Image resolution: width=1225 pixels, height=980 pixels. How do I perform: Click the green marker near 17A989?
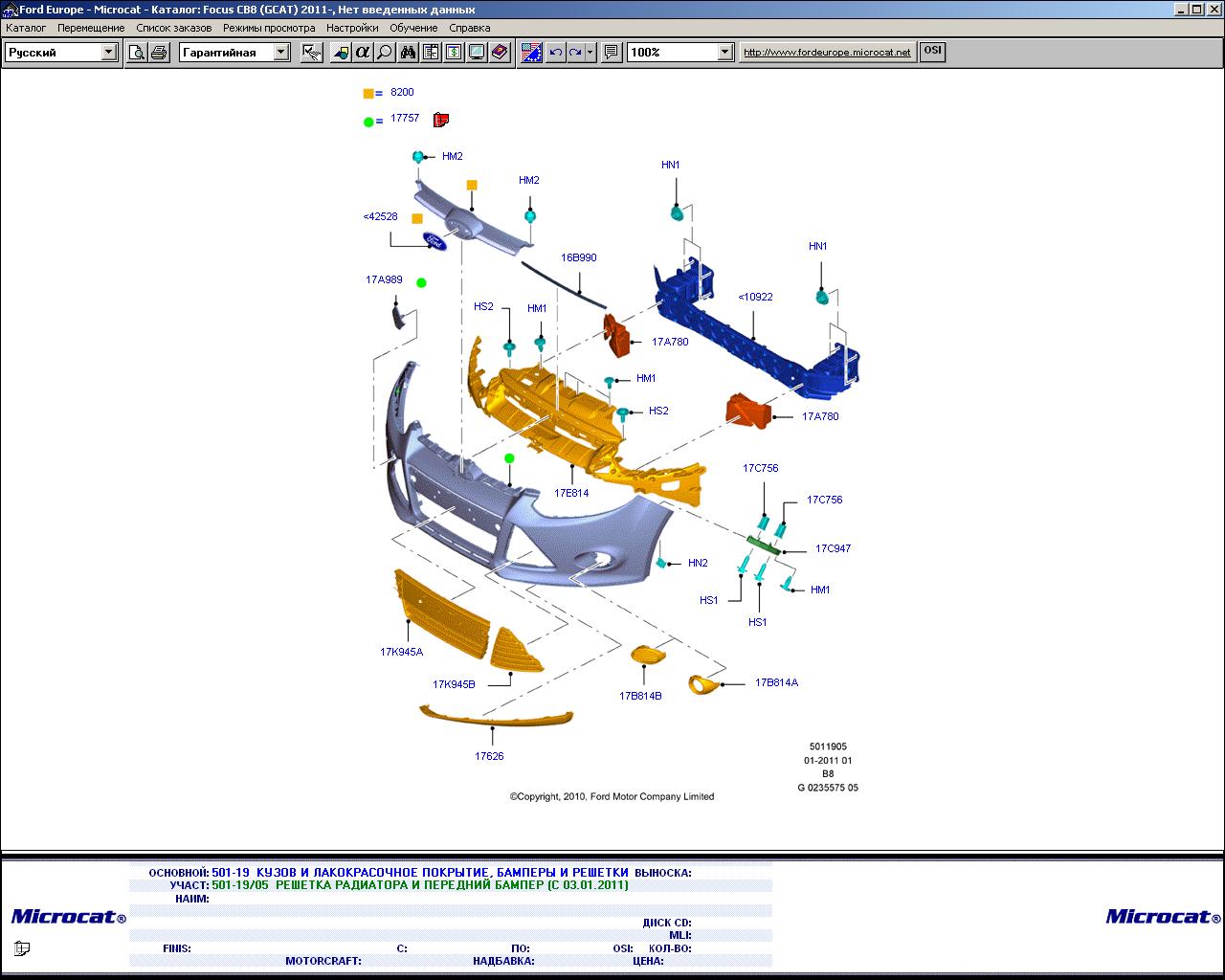coord(421,283)
